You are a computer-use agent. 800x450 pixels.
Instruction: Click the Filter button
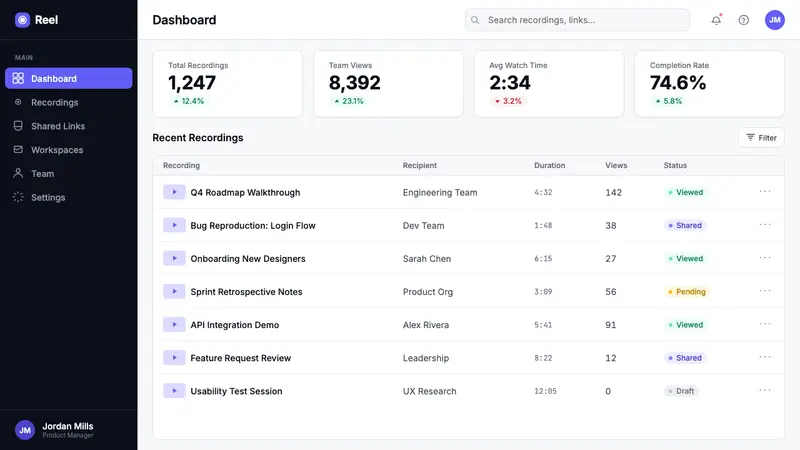pos(761,138)
